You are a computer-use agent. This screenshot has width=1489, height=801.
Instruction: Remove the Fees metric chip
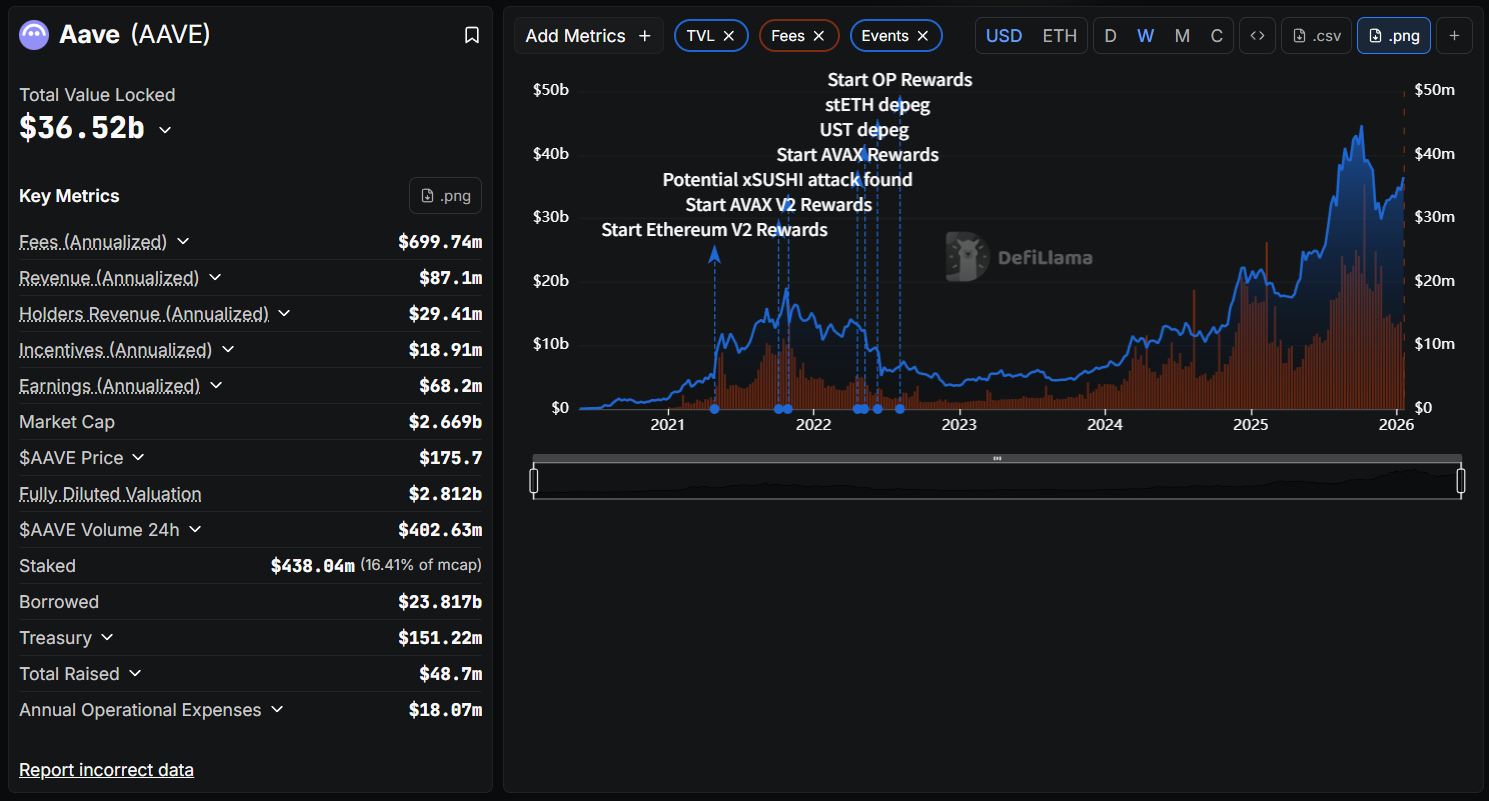(x=819, y=36)
